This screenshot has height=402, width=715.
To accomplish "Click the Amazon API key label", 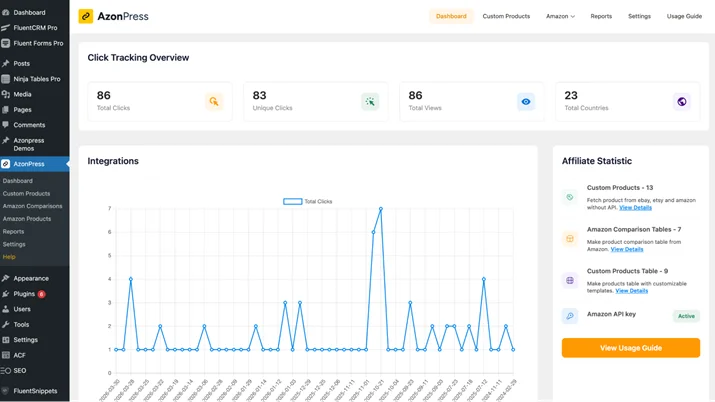I will [x=611, y=314].
